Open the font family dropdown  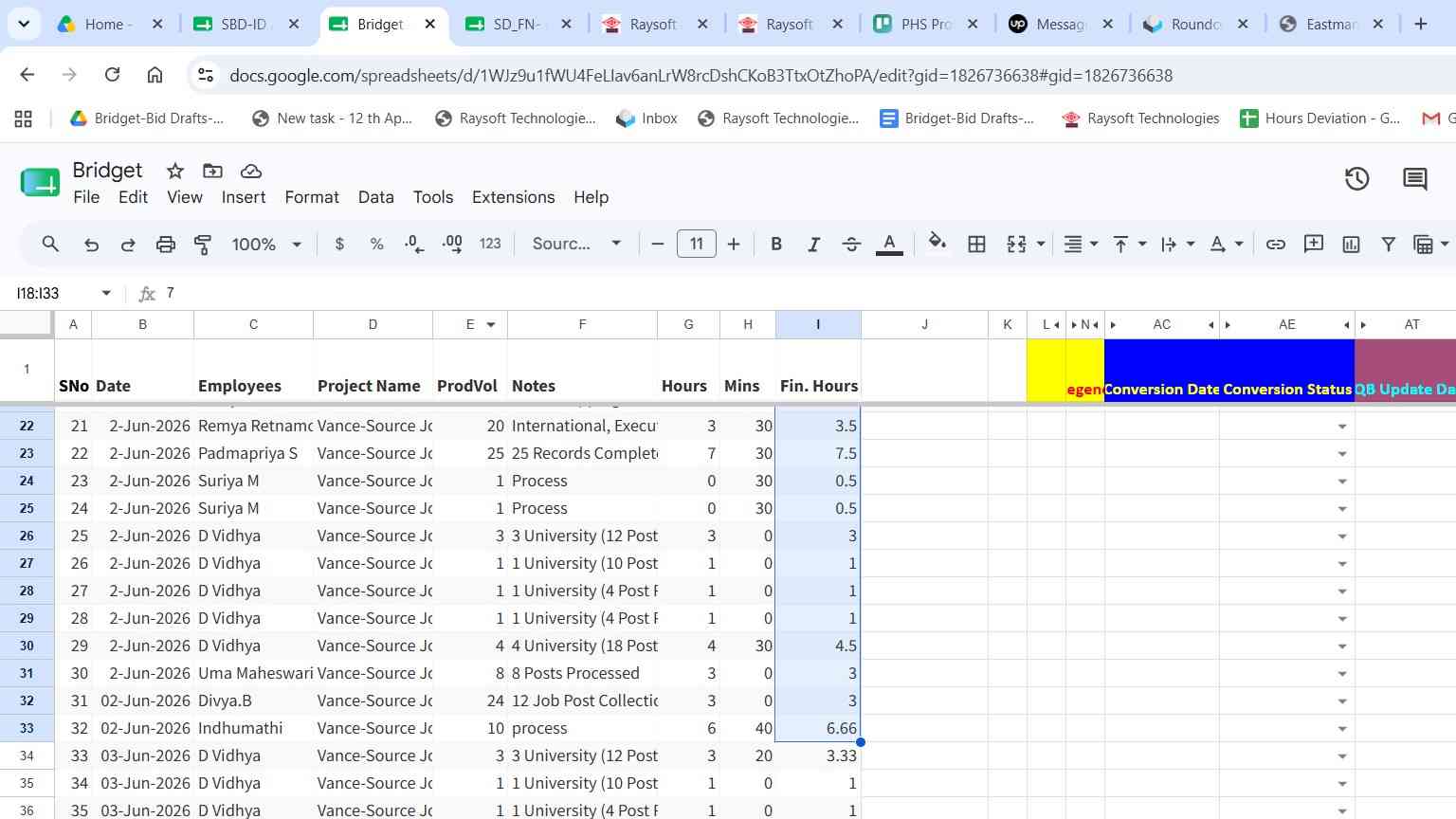576,244
